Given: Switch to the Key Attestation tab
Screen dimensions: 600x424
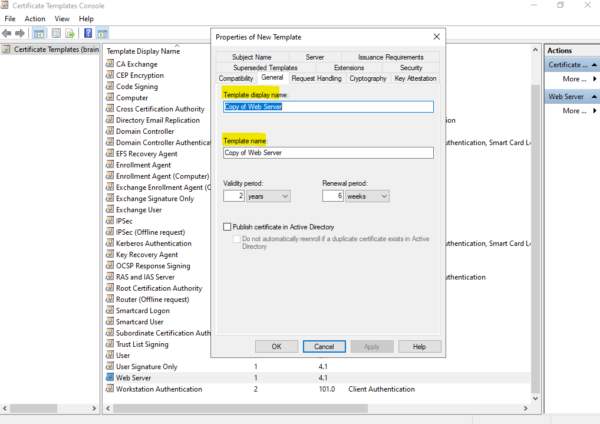Looking at the screenshot, I should coord(416,78).
